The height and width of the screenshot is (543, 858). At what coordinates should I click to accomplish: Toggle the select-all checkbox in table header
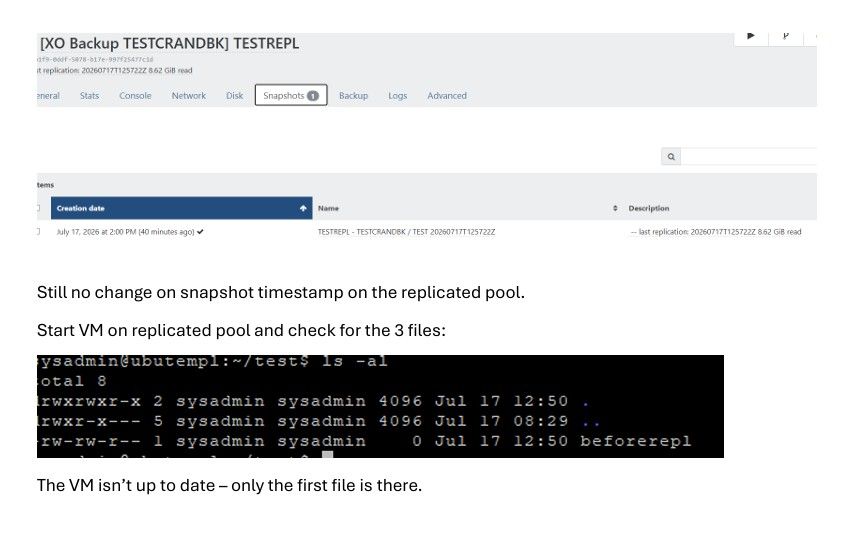[38, 208]
